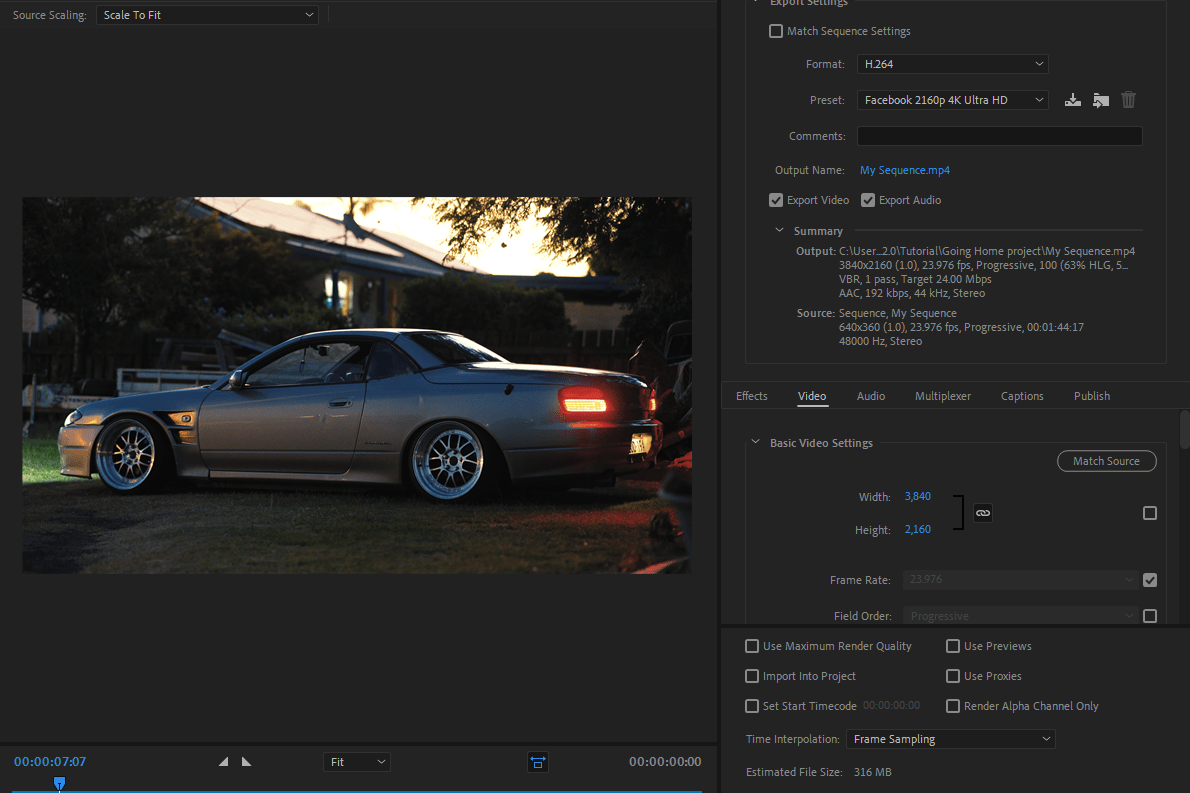This screenshot has height=793, width=1190.
Task: Enable Match Sequence Settings
Action: (776, 31)
